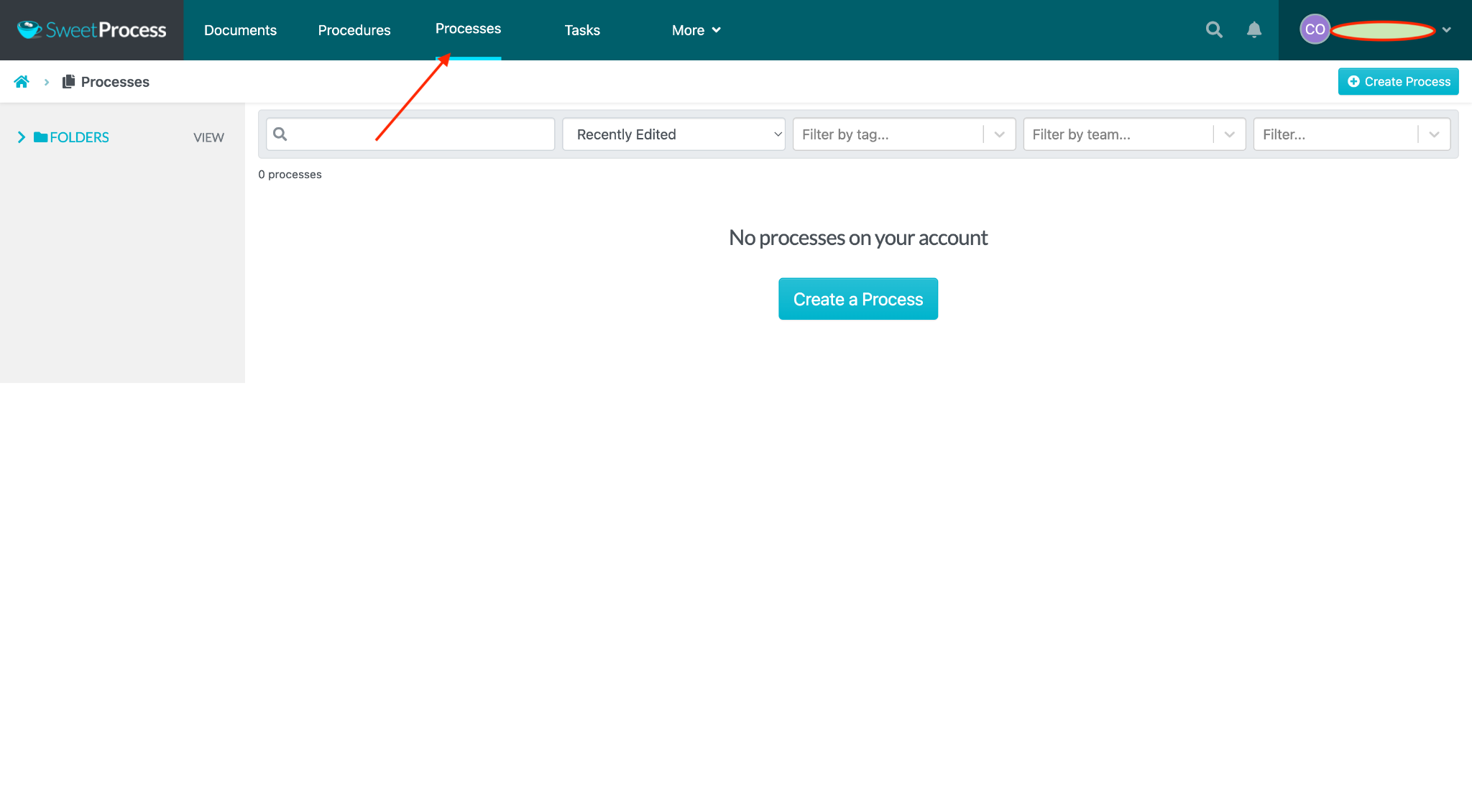Click the Create a Process button
The height and width of the screenshot is (812, 1472).
[x=858, y=298]
